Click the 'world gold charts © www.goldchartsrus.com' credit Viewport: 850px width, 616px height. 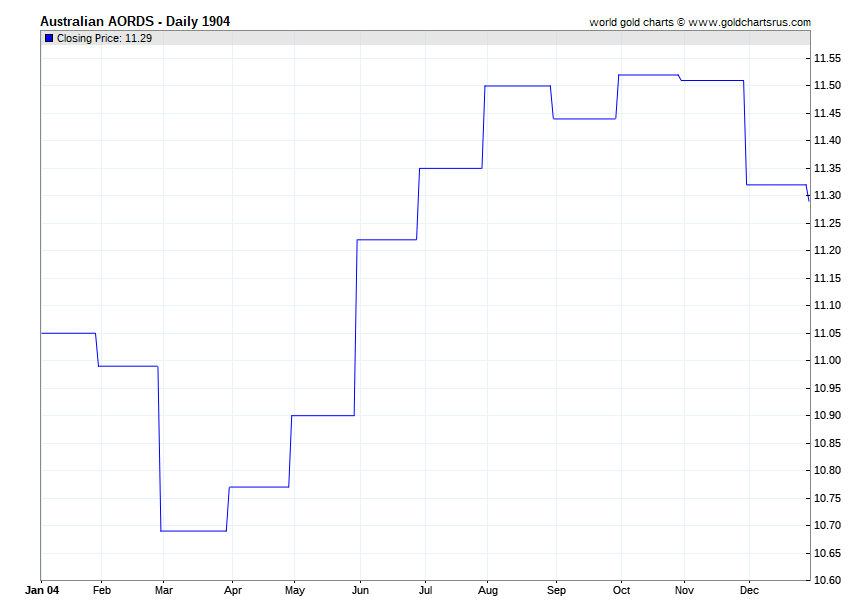point(700,22)
